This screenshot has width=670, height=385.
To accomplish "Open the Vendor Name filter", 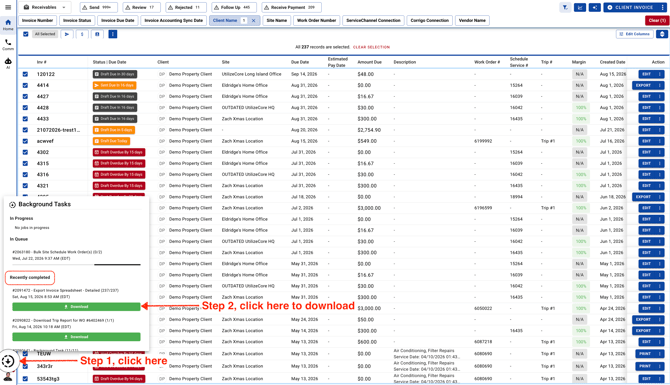I will (x=472, y=21).
